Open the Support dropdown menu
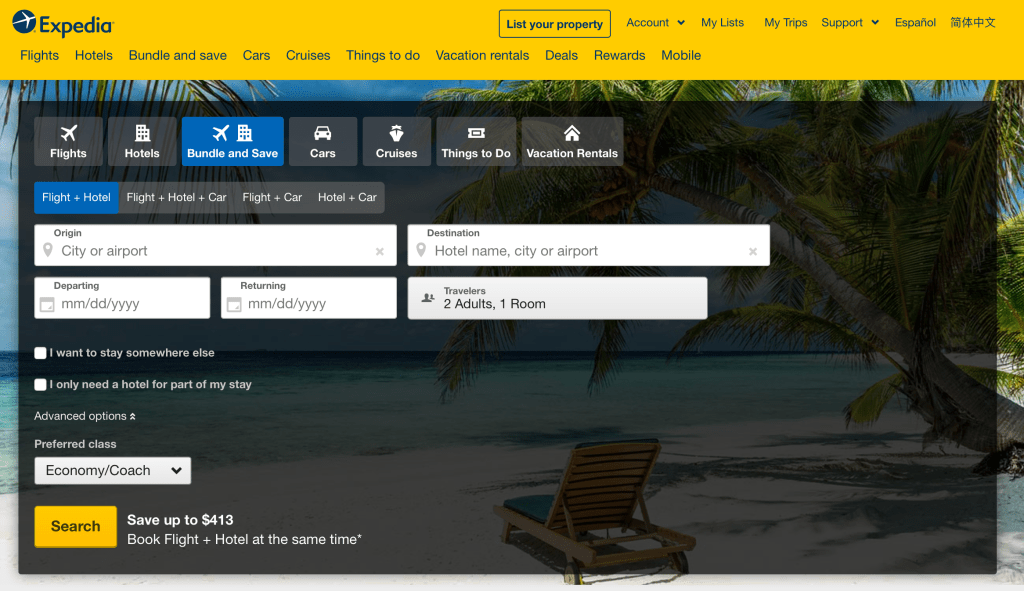 pos(849,23)
